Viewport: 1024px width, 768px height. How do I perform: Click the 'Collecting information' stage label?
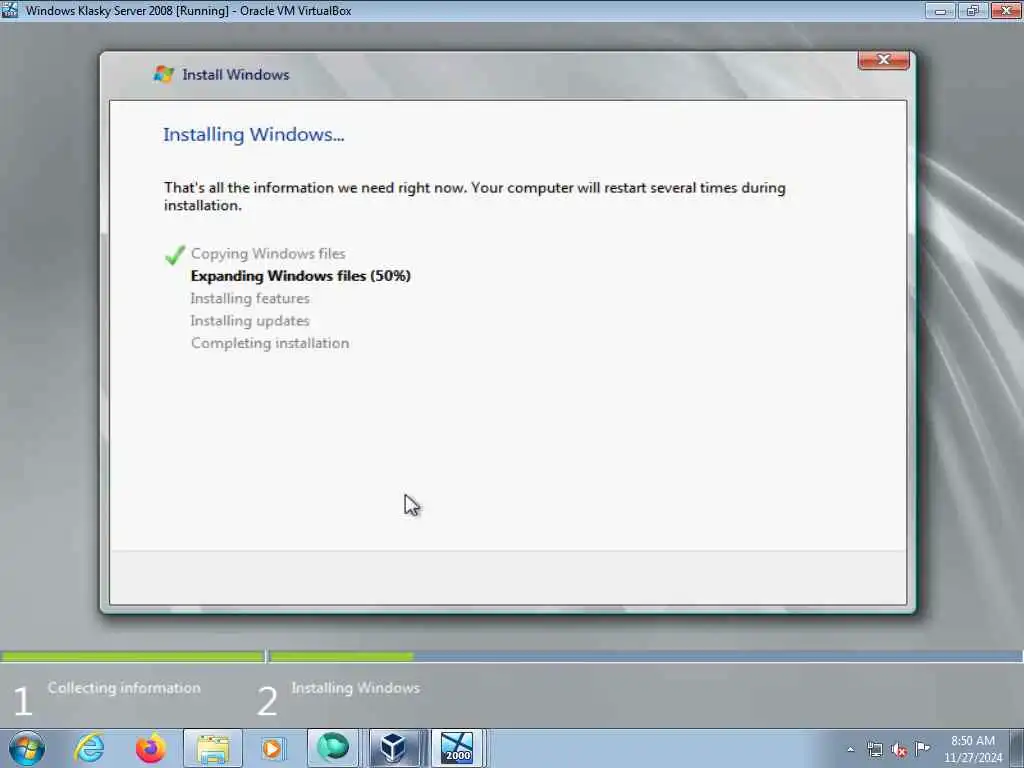pos(124,688)
